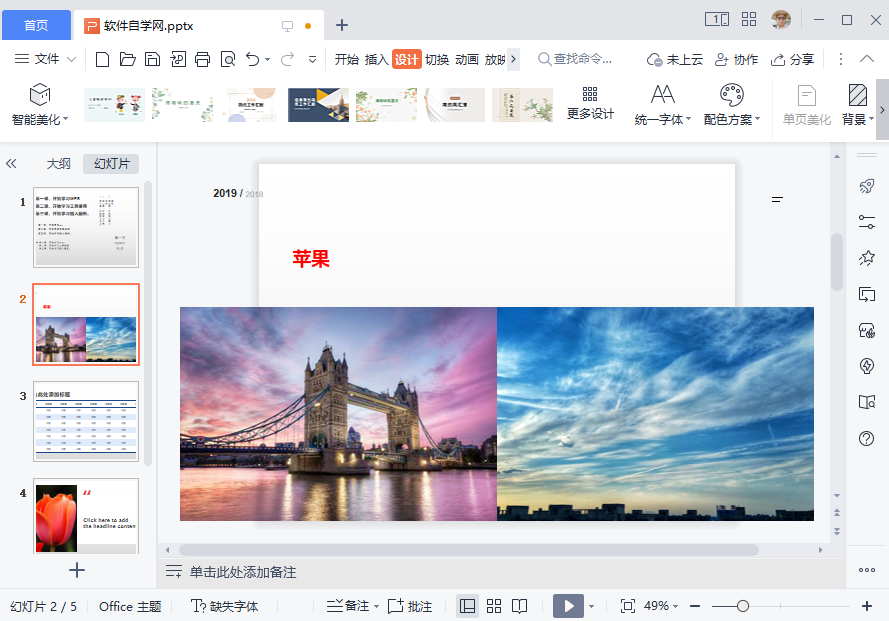The image size is (889, 621).
Task: Click the 协作 collaborate button
Action: [x=736, y=59]
